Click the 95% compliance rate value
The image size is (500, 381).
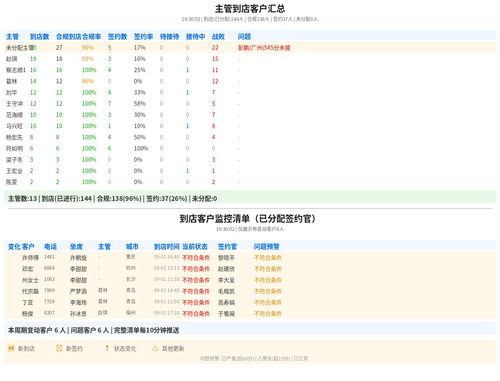(x=88, y=59)
